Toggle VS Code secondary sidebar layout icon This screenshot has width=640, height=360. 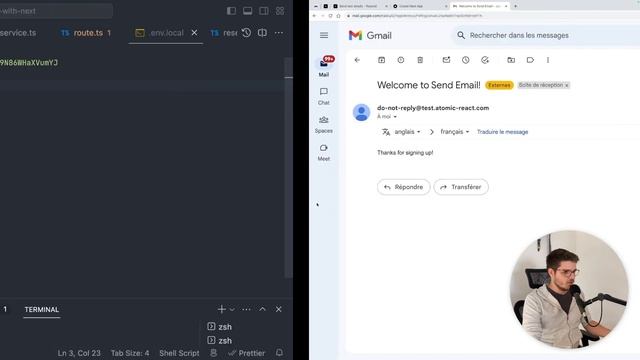pyautogui.click(x=264, y=11)
